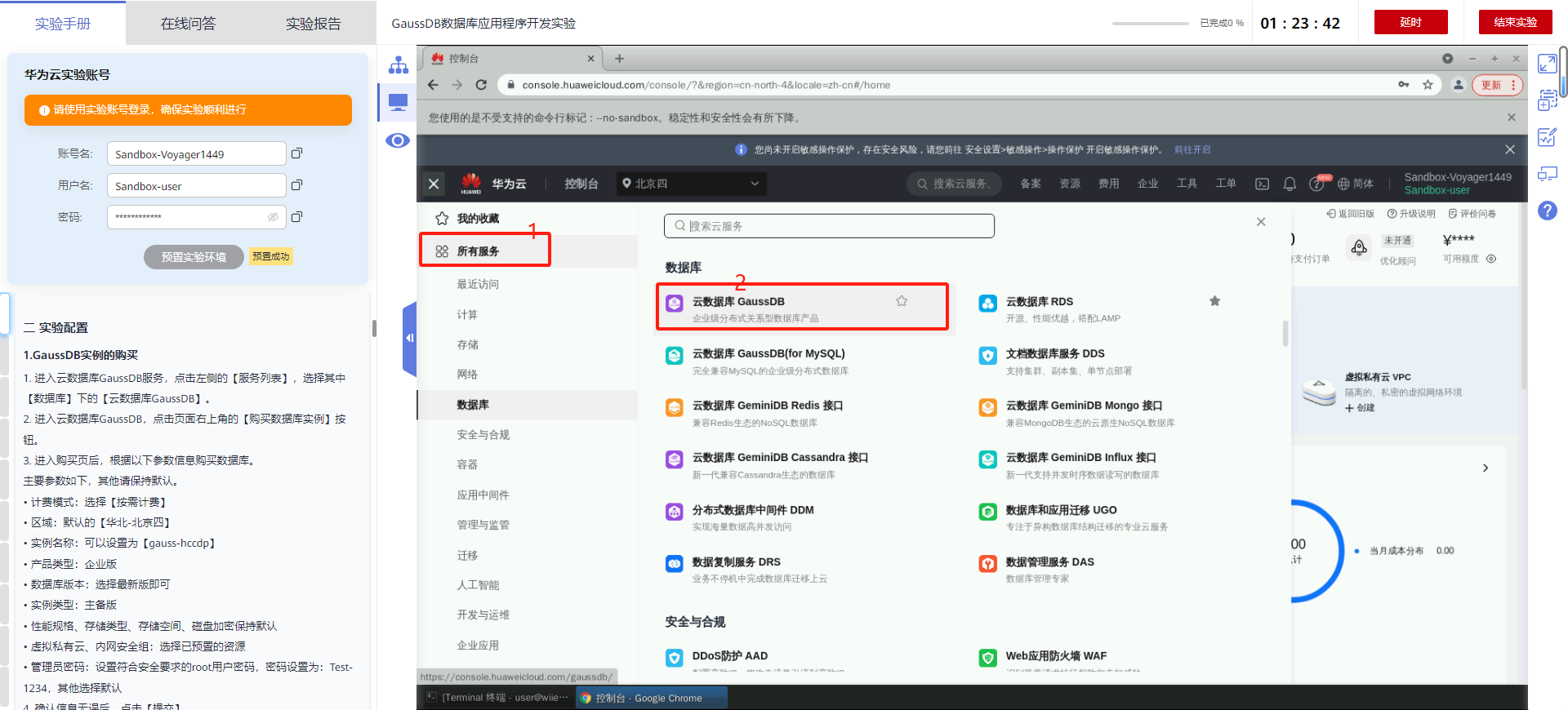Open the 实验手册 tab
This screenshot has height=710, width=1568.
(63, 24)
